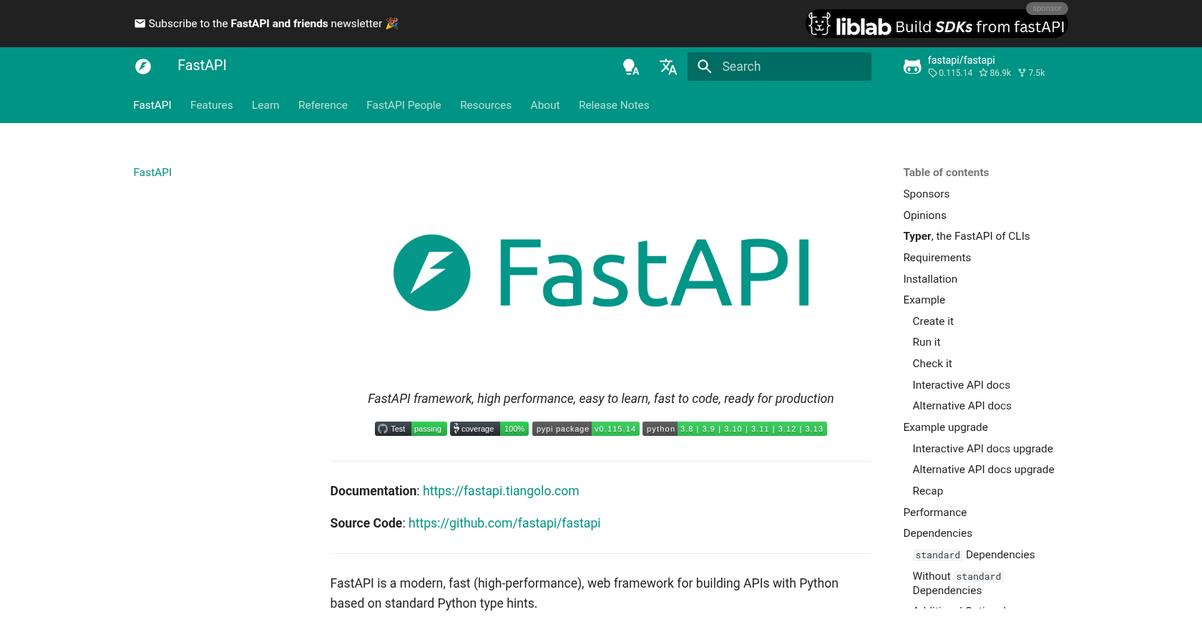Go to Typer, the FastAPI of CLIs
This screenshot has height=627, width=1202.
click(x=966, y=236)
